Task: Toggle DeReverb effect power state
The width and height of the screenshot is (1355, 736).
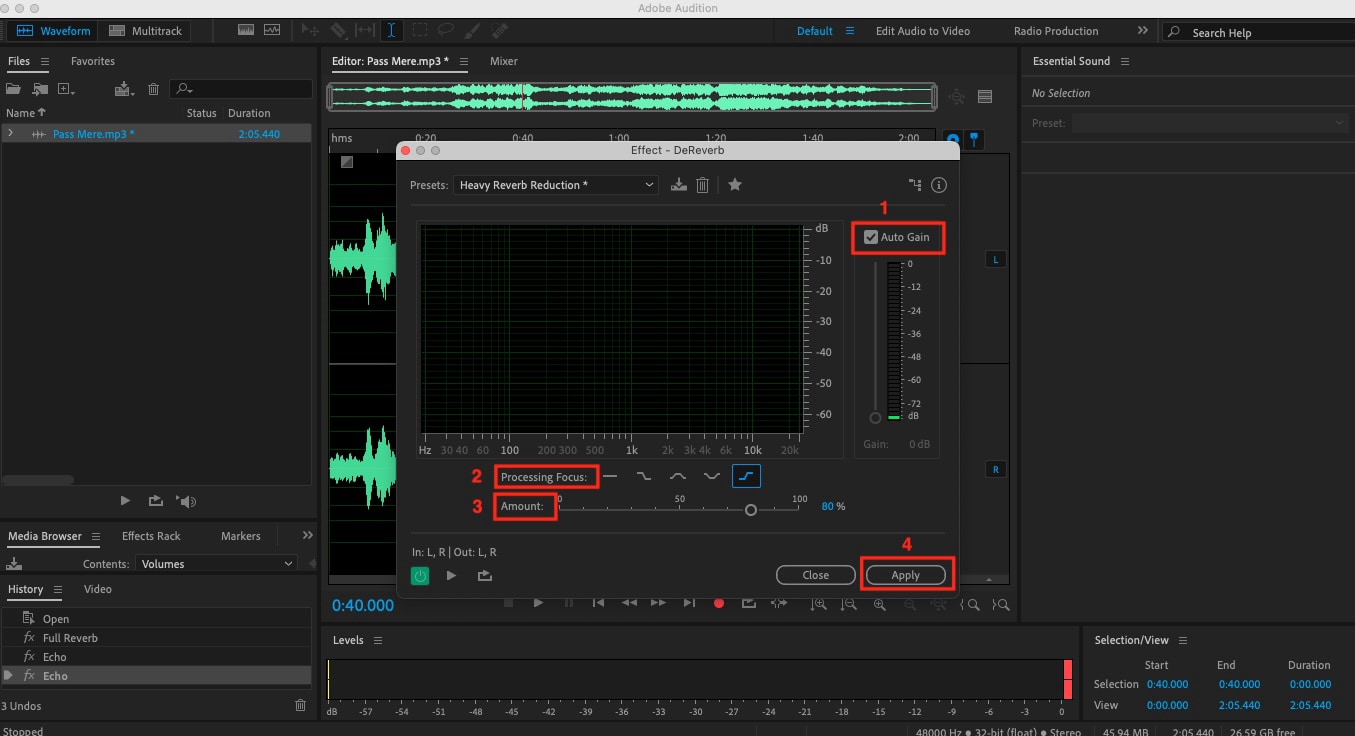Action: [420, 576]
